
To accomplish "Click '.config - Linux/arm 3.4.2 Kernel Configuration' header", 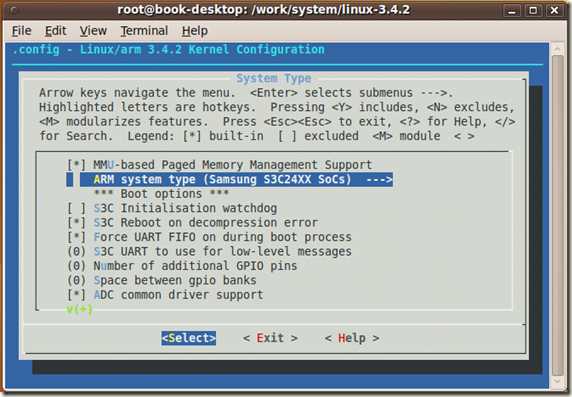I will pos(168,50).
